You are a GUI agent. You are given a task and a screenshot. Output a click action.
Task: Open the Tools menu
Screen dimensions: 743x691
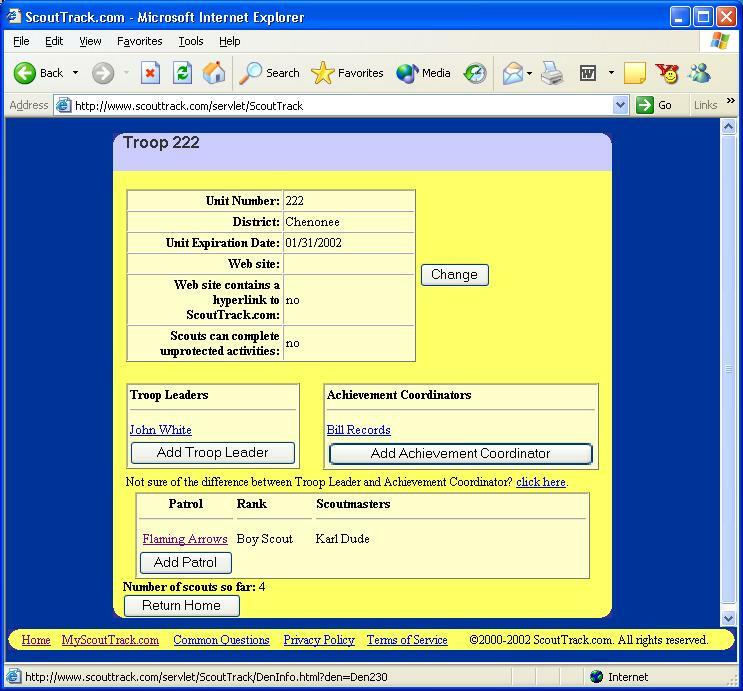pos(190,41)
